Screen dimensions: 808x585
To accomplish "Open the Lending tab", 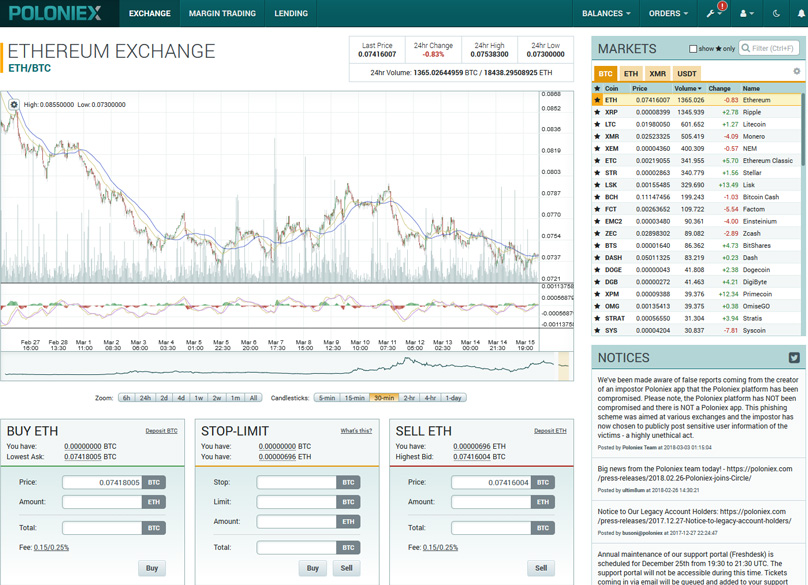I will [x=291, y=13].
